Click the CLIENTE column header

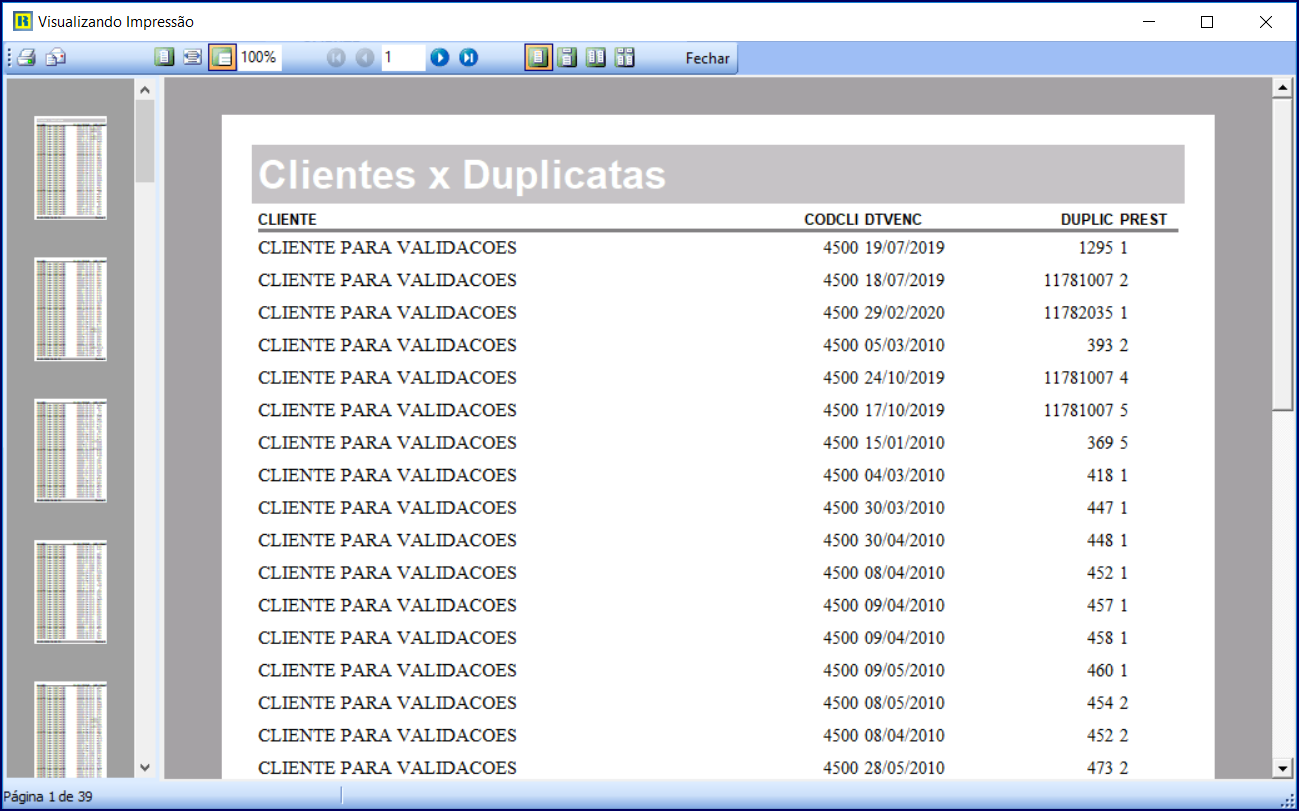coord(287,220)
